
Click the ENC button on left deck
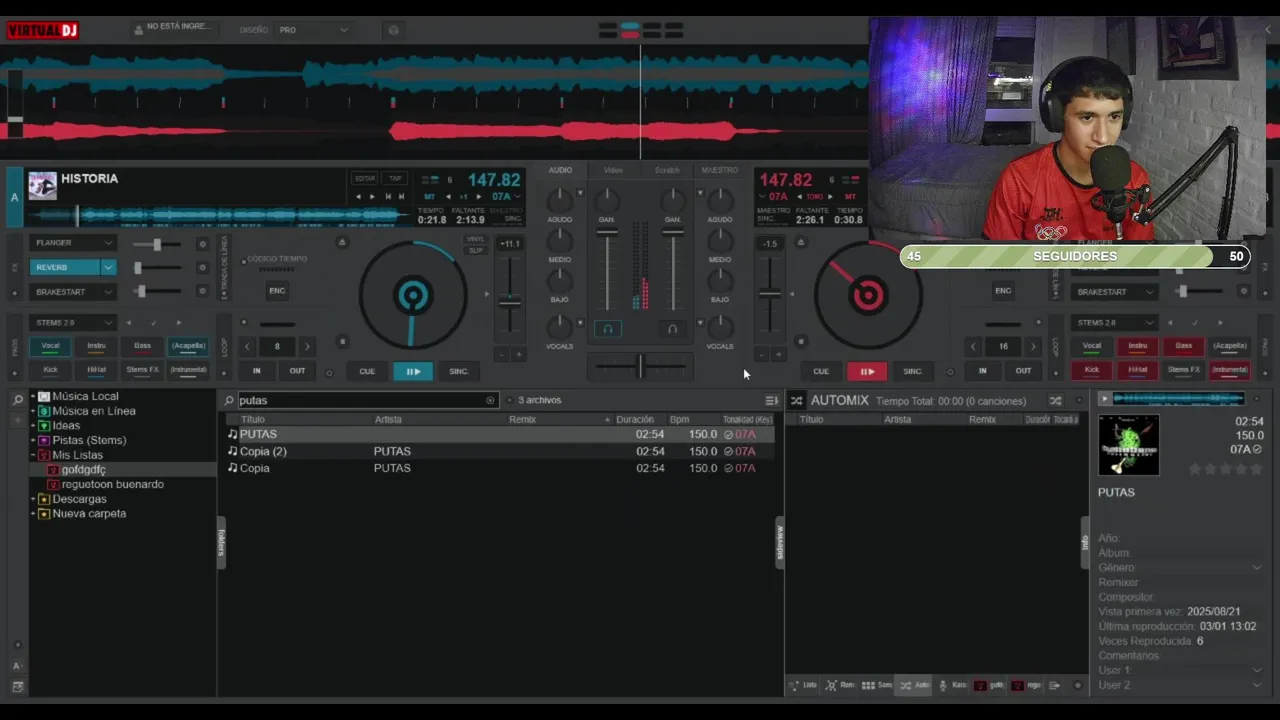point(277,291)
